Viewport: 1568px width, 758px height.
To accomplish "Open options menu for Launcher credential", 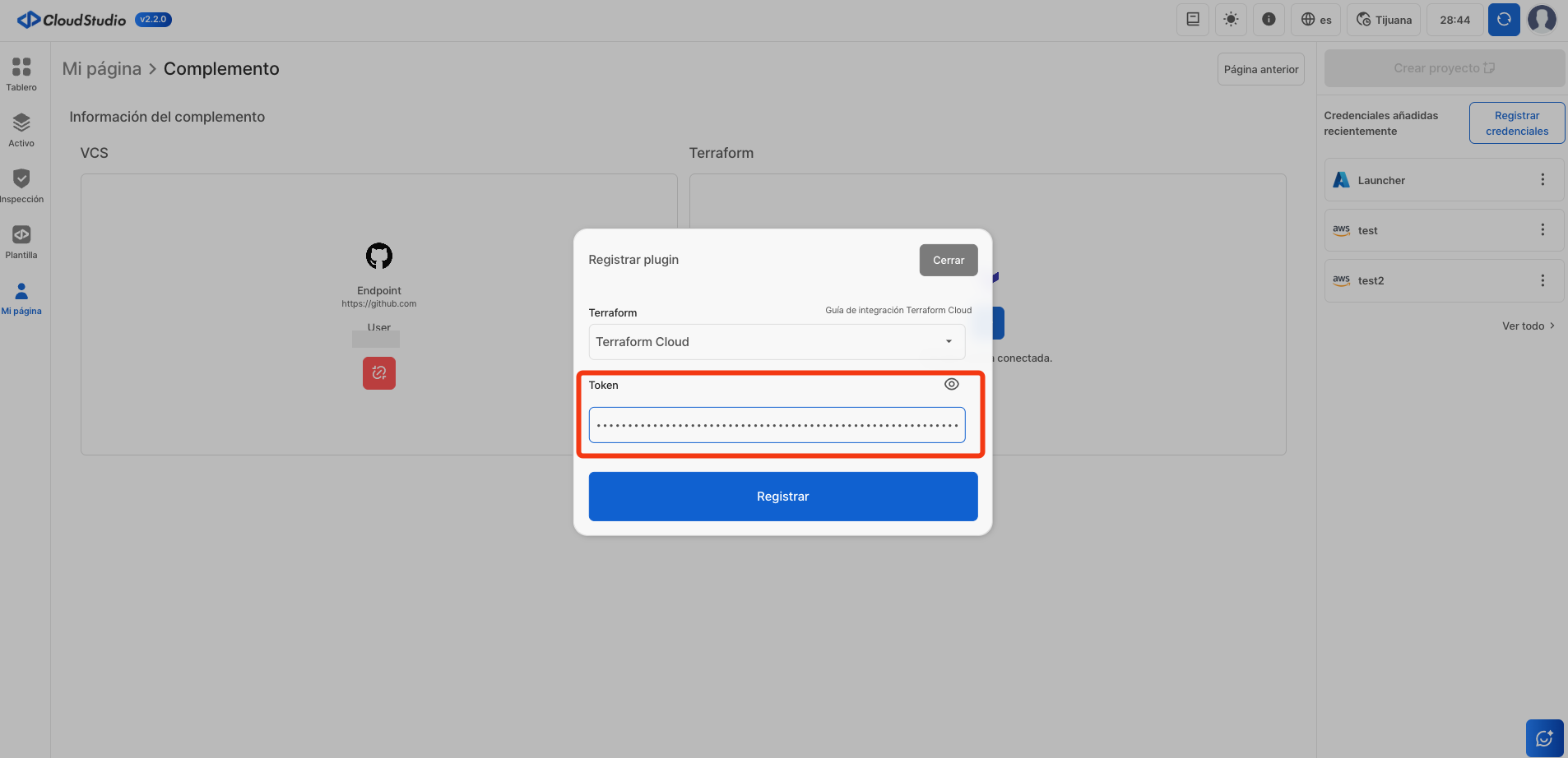I will [1542, 180].
